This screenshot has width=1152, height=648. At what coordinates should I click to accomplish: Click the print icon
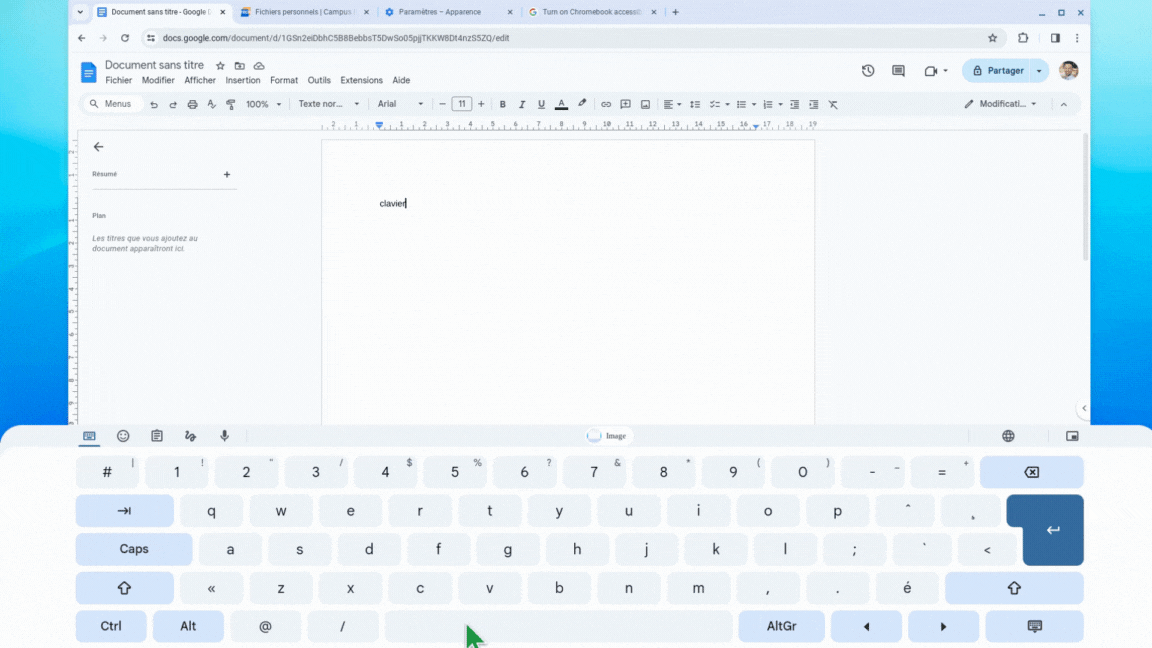192,104
